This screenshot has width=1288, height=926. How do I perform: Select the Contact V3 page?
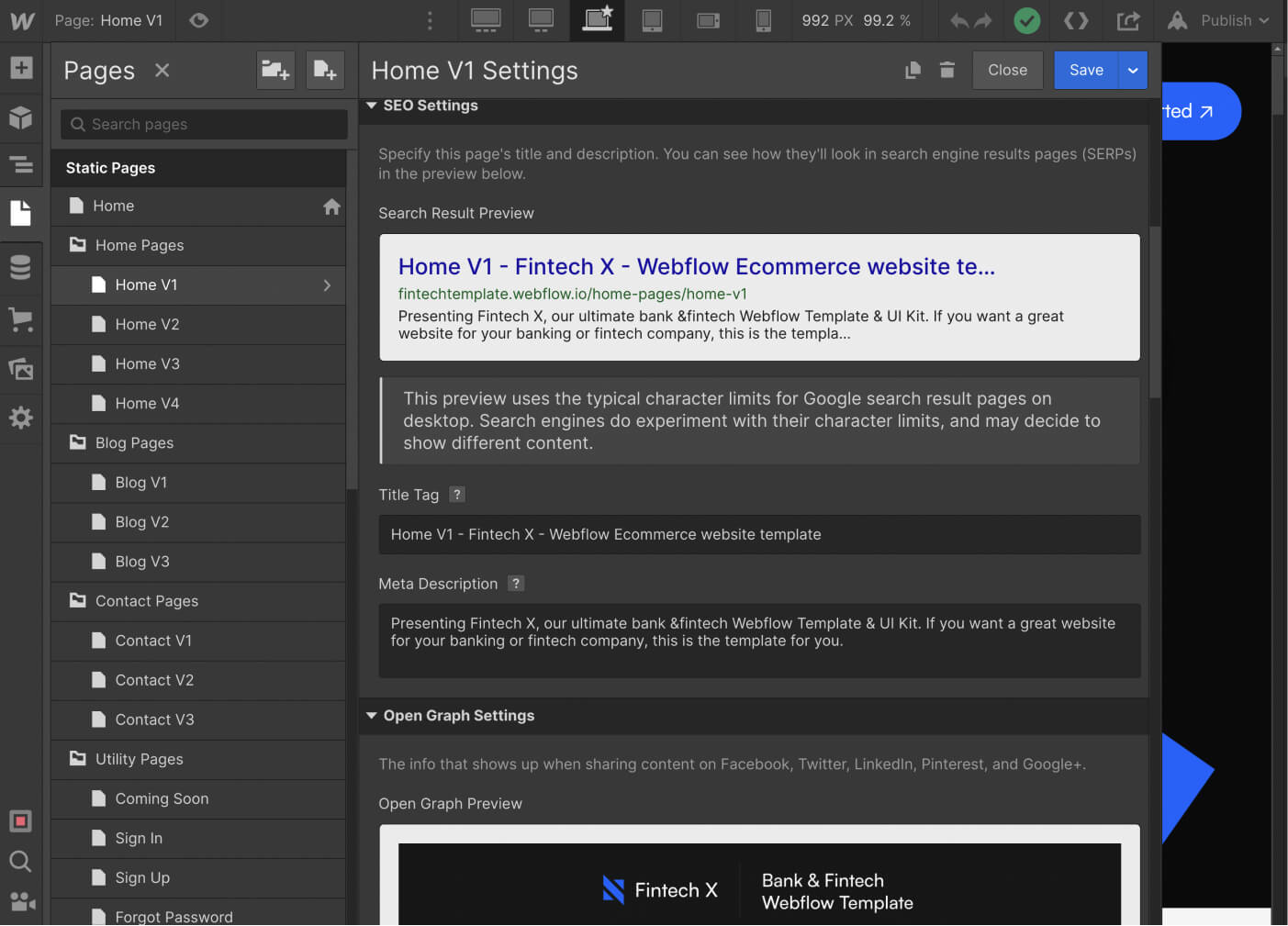tap(198, 720)
